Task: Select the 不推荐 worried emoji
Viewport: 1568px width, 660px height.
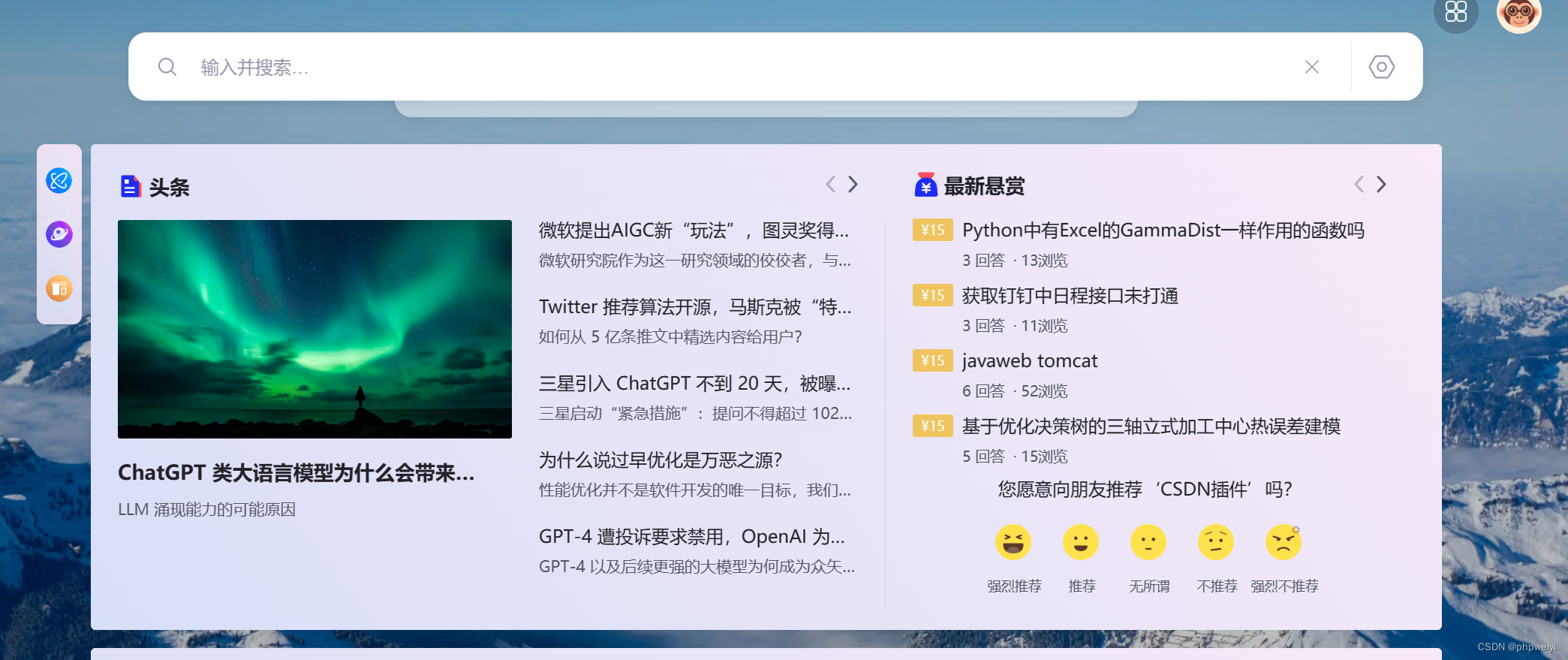Action: [x=1216, y=542]
